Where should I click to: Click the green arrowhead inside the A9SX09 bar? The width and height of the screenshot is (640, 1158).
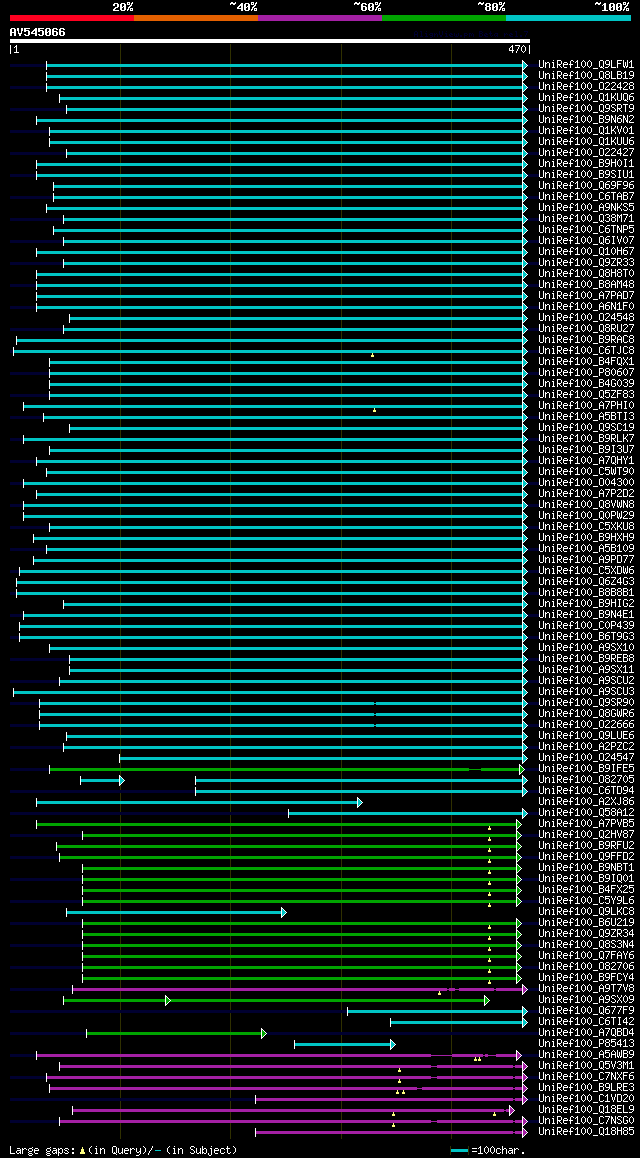point(168,1000)
